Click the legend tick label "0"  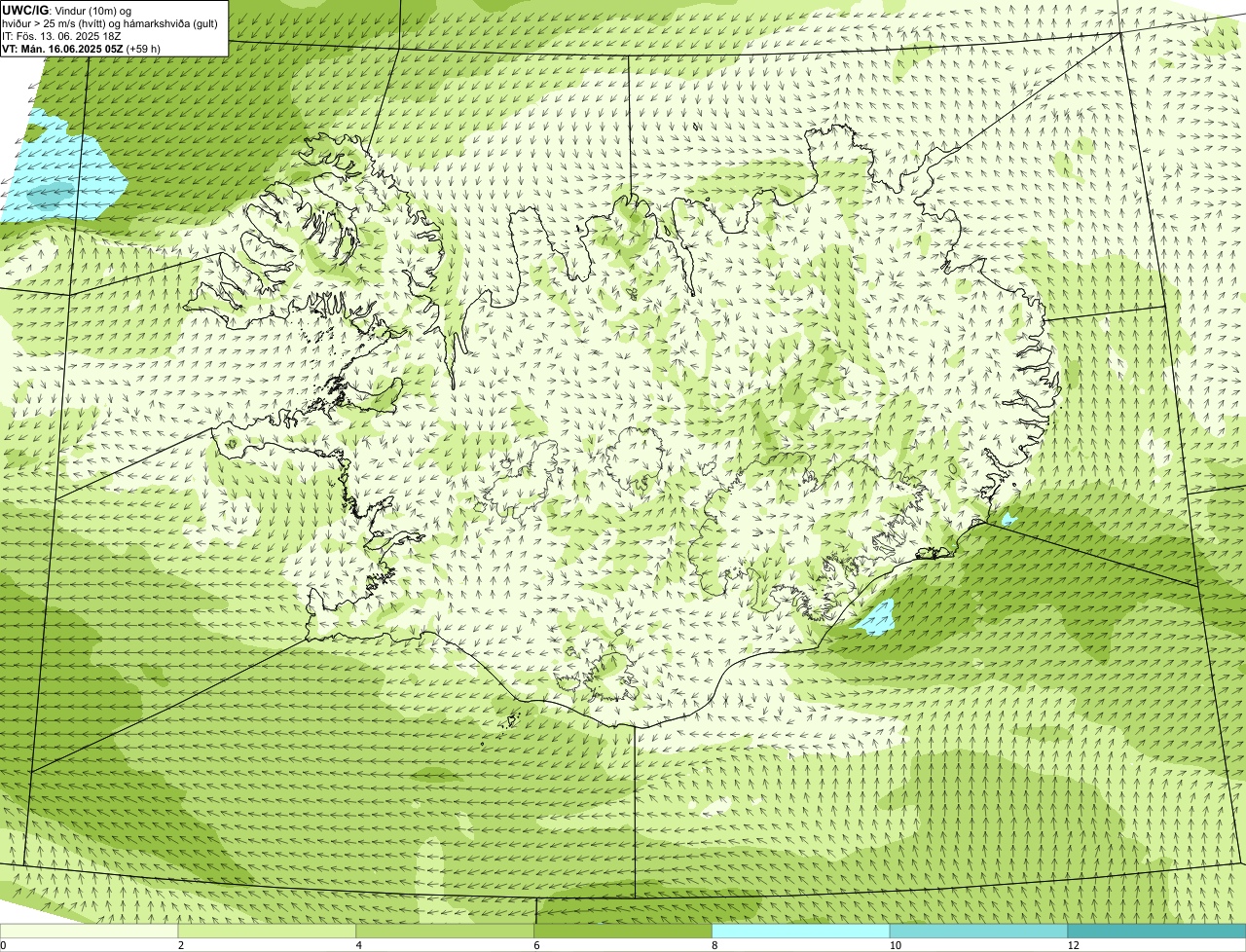click(x=4, y=945)
